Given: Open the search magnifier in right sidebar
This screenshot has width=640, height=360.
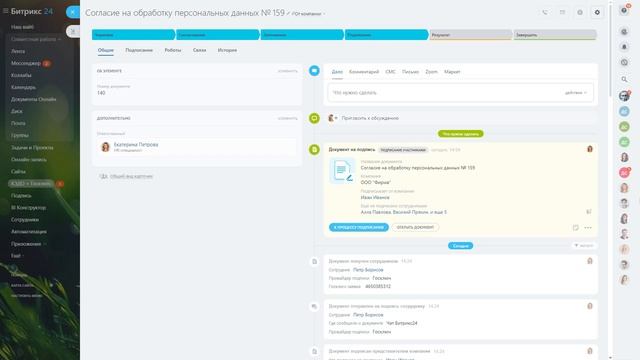Looking at the screenshot, I should tap(624, 79).
